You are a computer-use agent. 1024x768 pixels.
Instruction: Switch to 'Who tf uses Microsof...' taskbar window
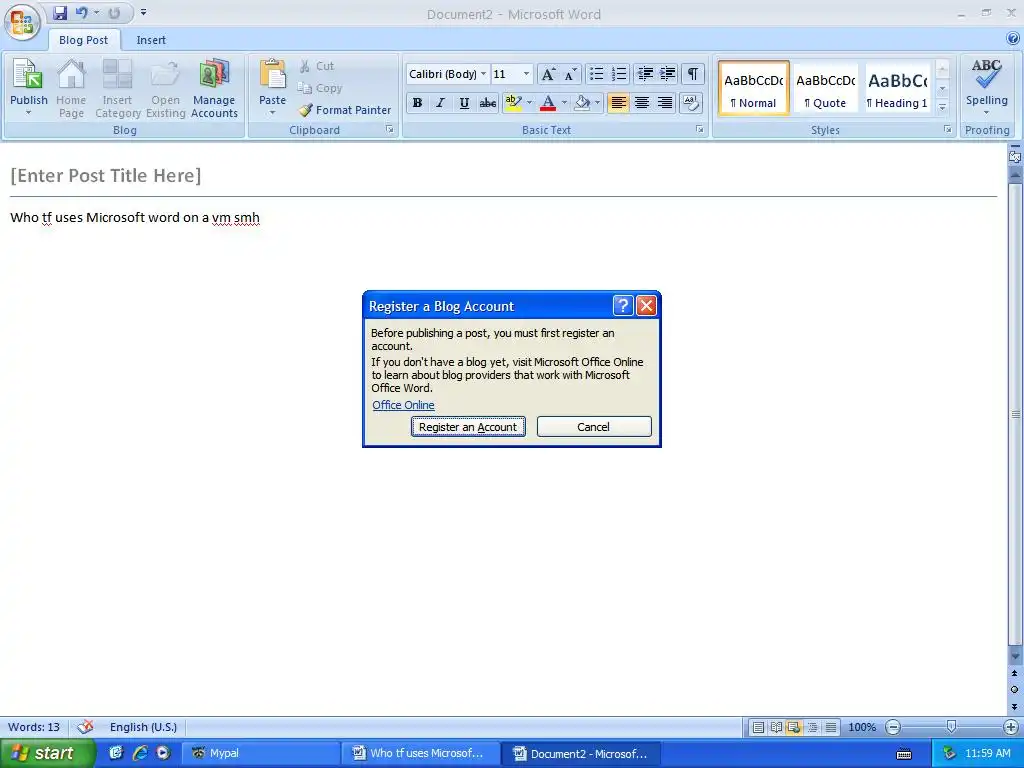[x=421, y=753]
